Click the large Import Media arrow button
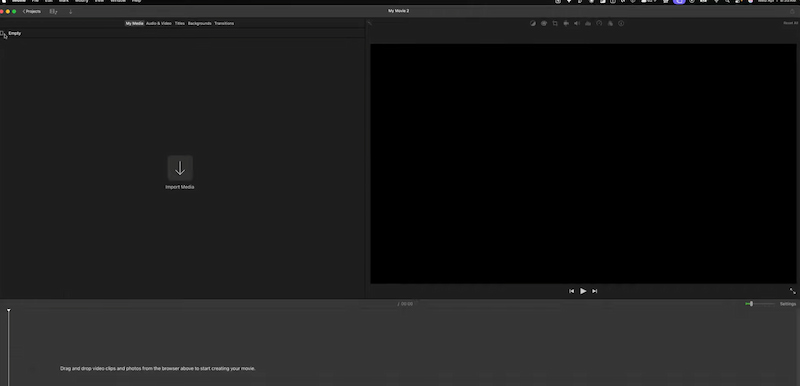This screenshot has height=386, width=800. point(180,168)
